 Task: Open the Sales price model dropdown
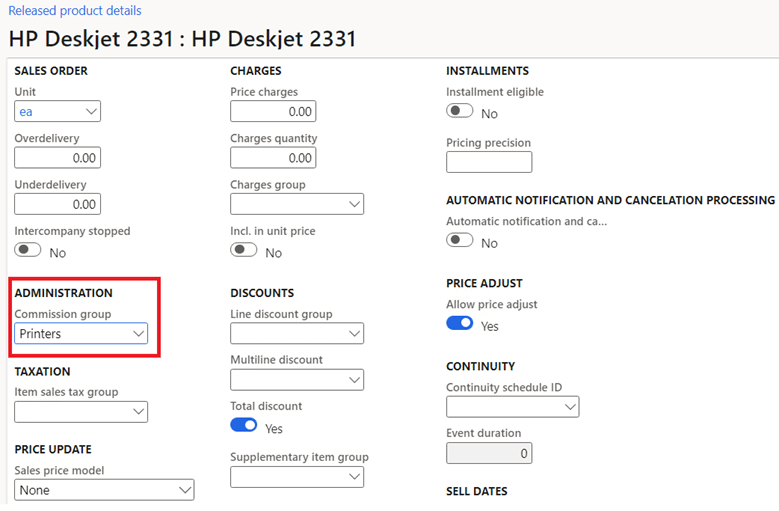(104, 490)
